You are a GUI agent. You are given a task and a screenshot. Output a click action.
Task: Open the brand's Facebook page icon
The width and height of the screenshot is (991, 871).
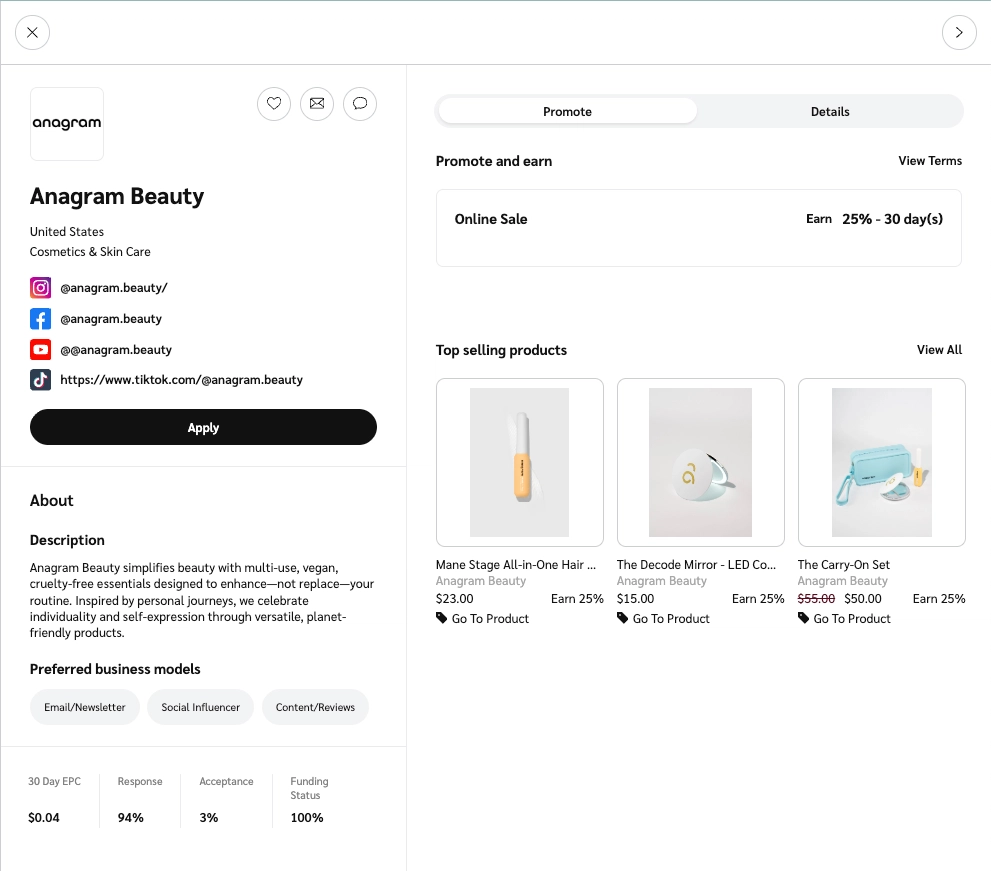coord(40,318)
